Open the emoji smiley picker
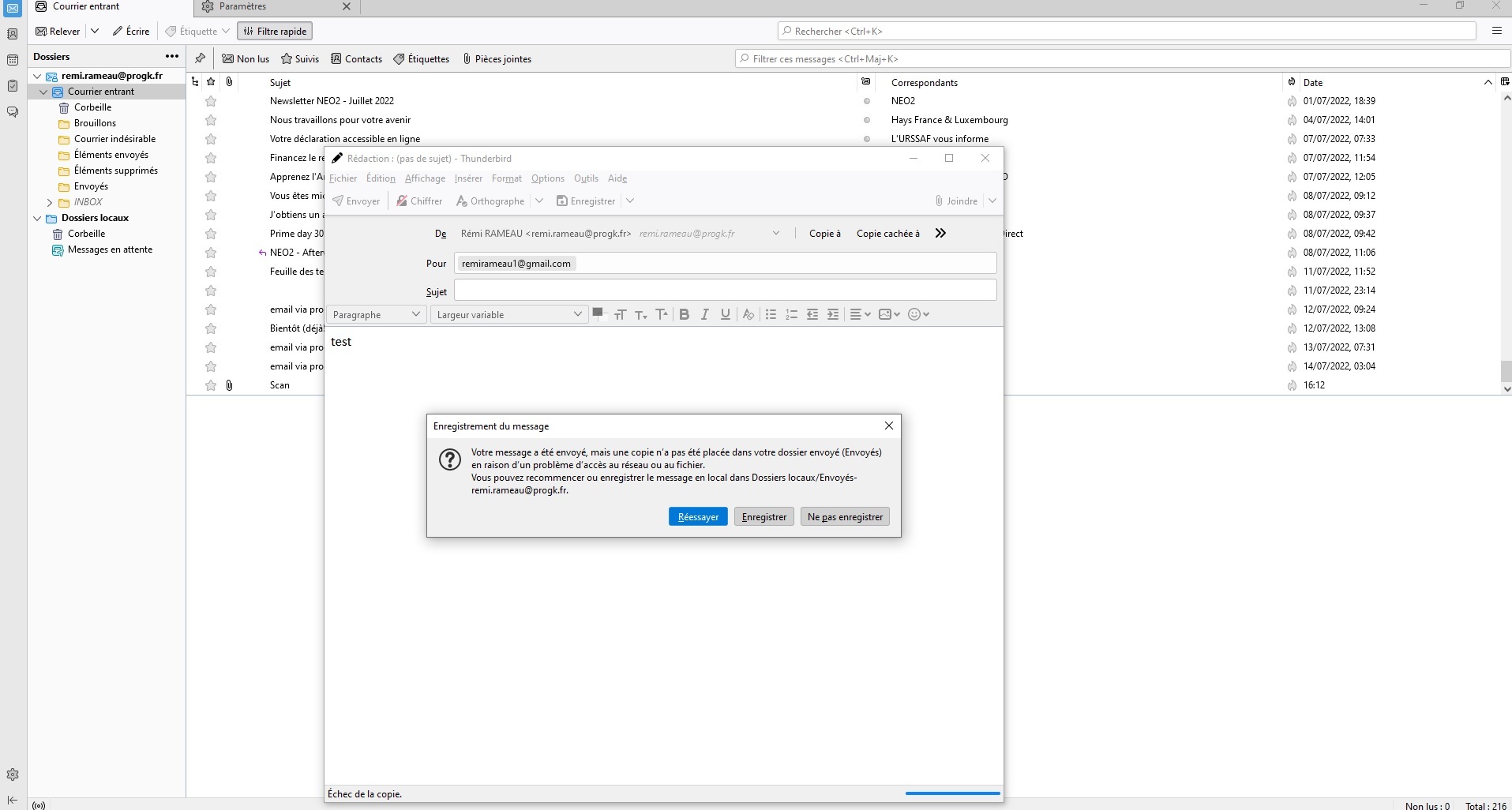The height and width of the screenshot is (810, 1512). 918,314
